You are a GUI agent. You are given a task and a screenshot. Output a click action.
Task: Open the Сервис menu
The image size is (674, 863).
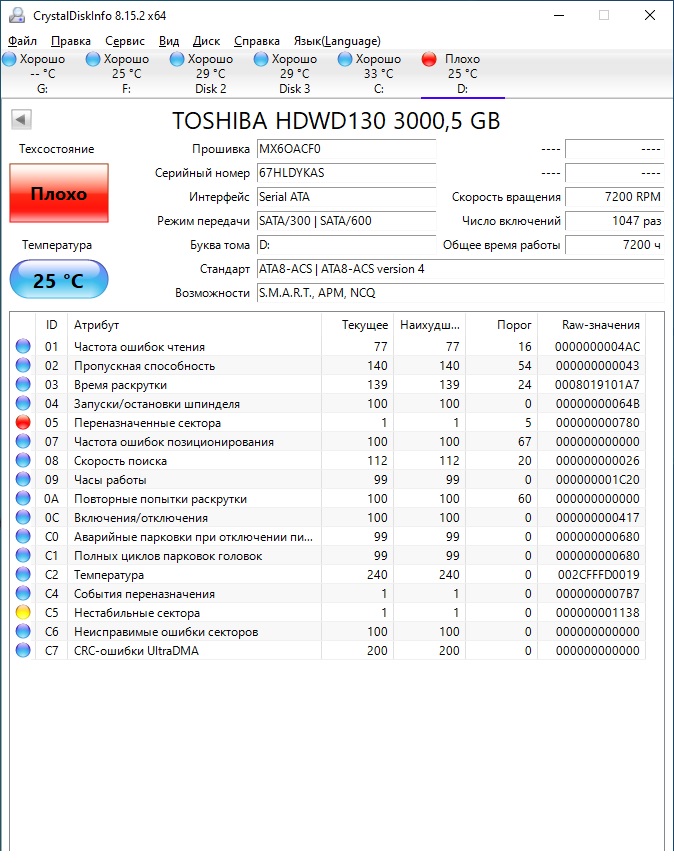125,41
